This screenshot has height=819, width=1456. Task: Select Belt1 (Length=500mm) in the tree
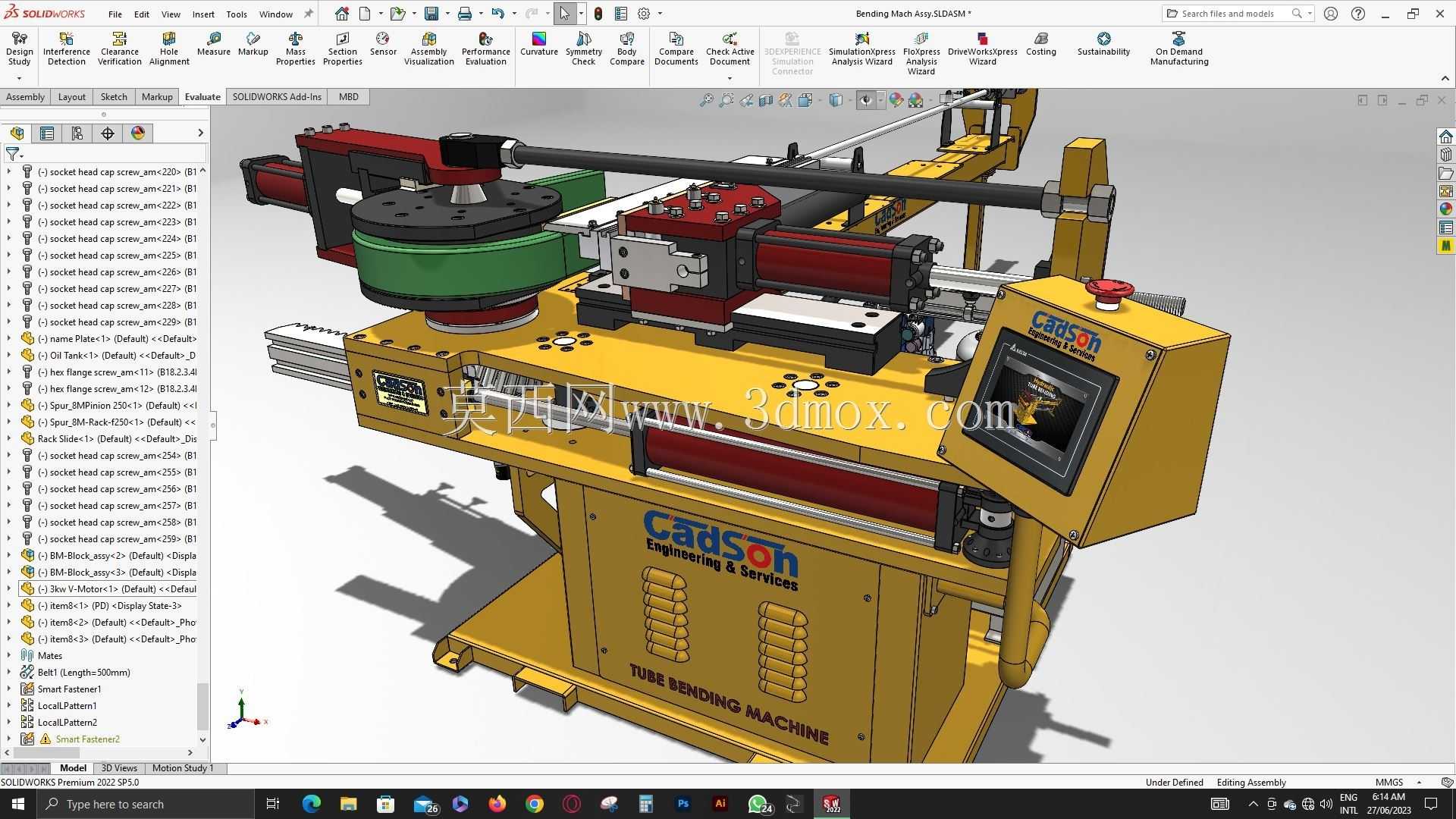point(84,673)
